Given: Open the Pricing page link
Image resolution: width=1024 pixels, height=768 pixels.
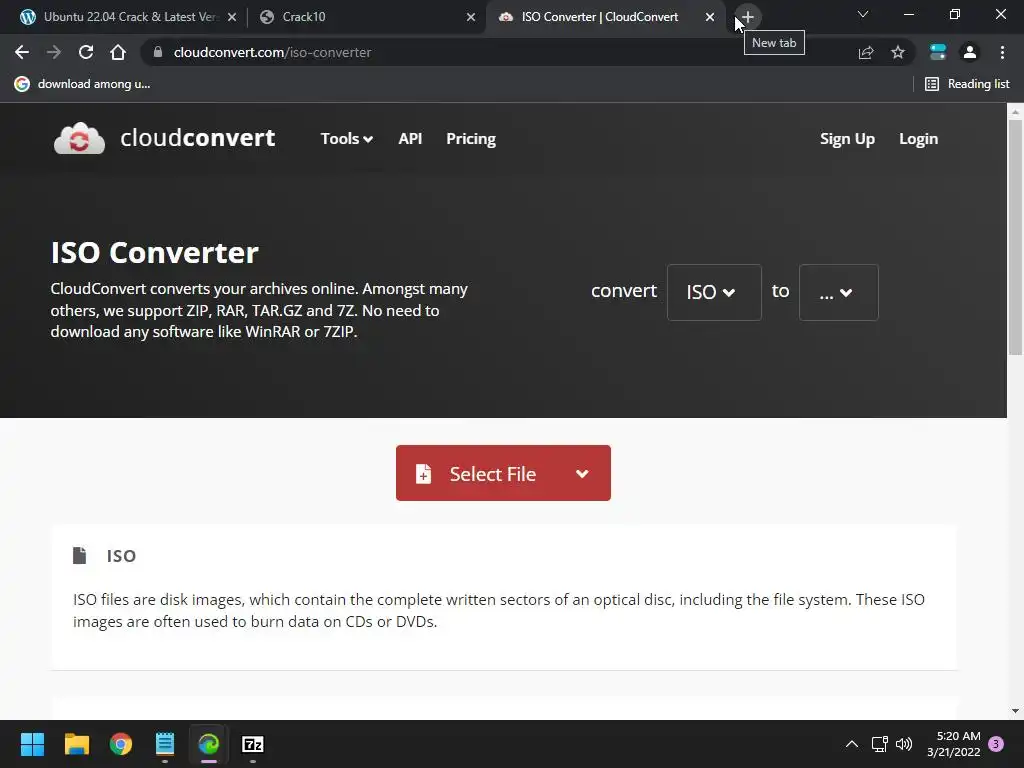Looking at the screenshot, I should coord(471,138).
